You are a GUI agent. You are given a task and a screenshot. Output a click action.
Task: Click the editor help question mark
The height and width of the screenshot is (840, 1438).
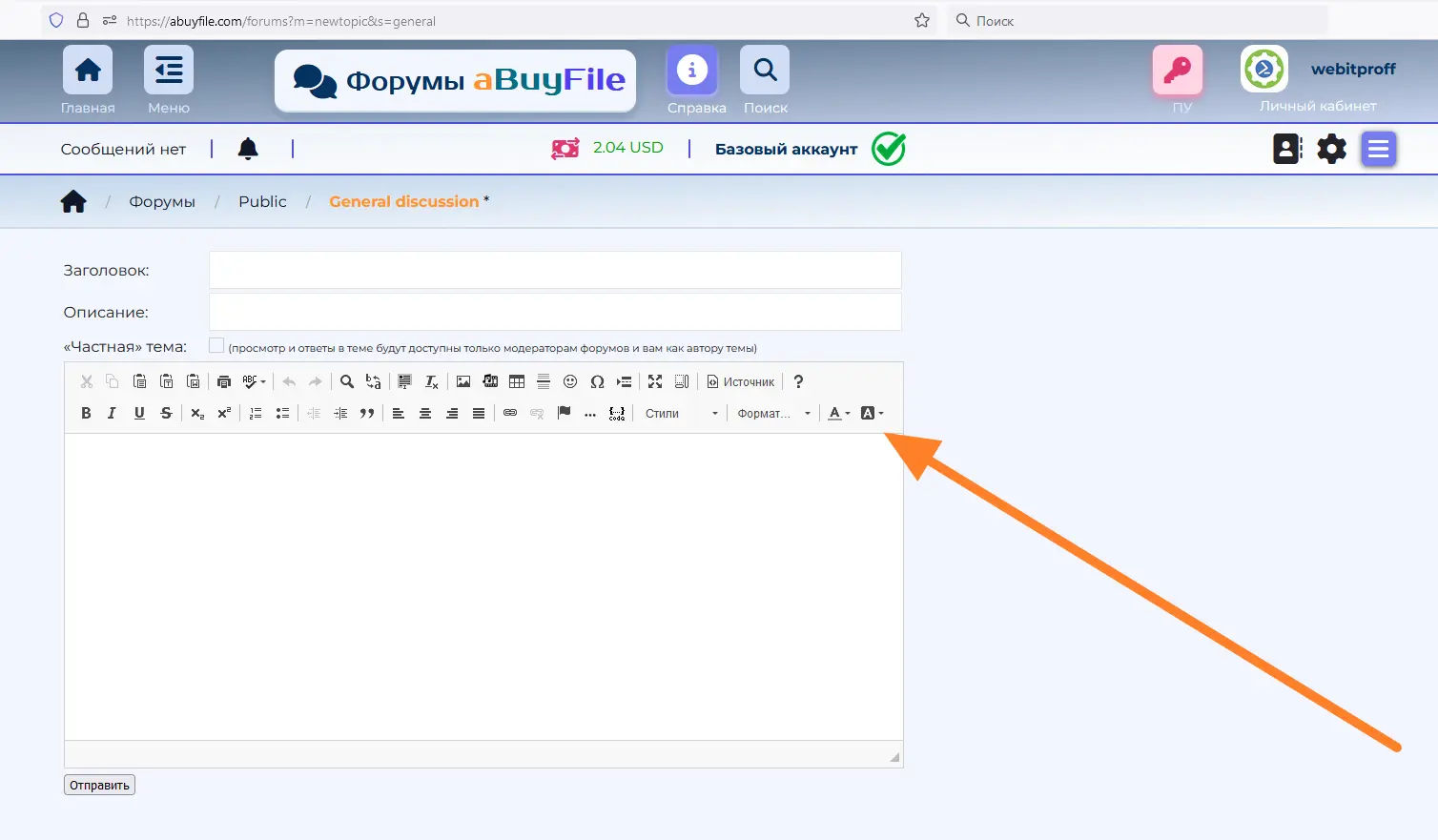pyautogui.click(x=798, y=381)
